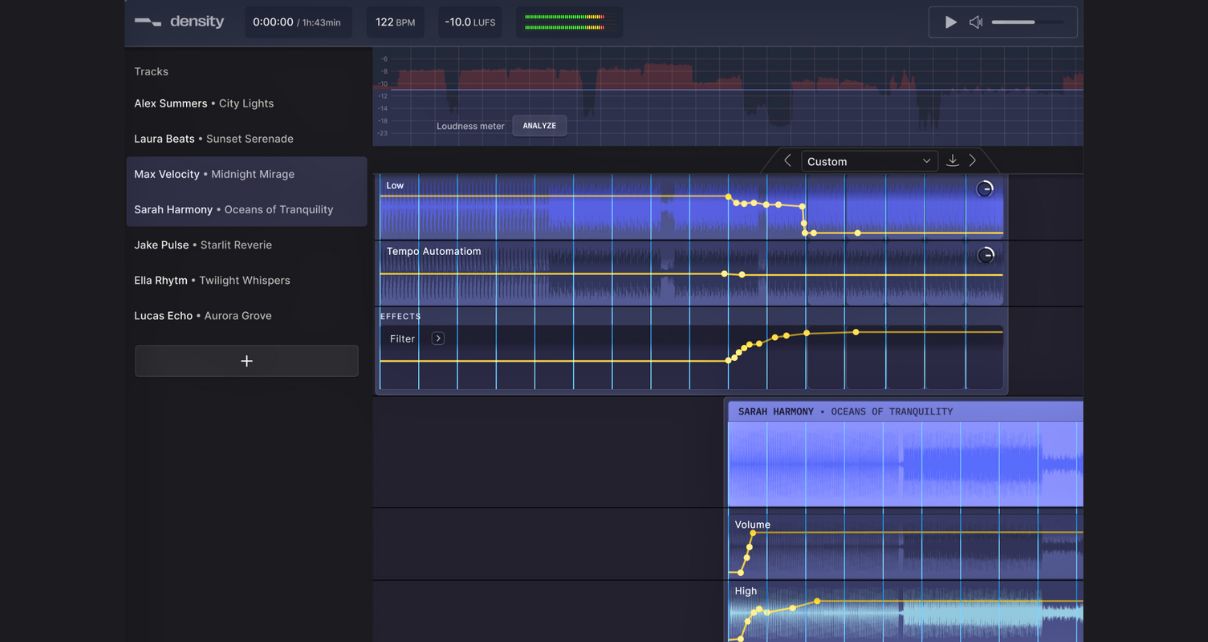The width and height of the screenshot is (1208, 642).
Task: Expand the Filter effect settings arrow
Action: 437,338
